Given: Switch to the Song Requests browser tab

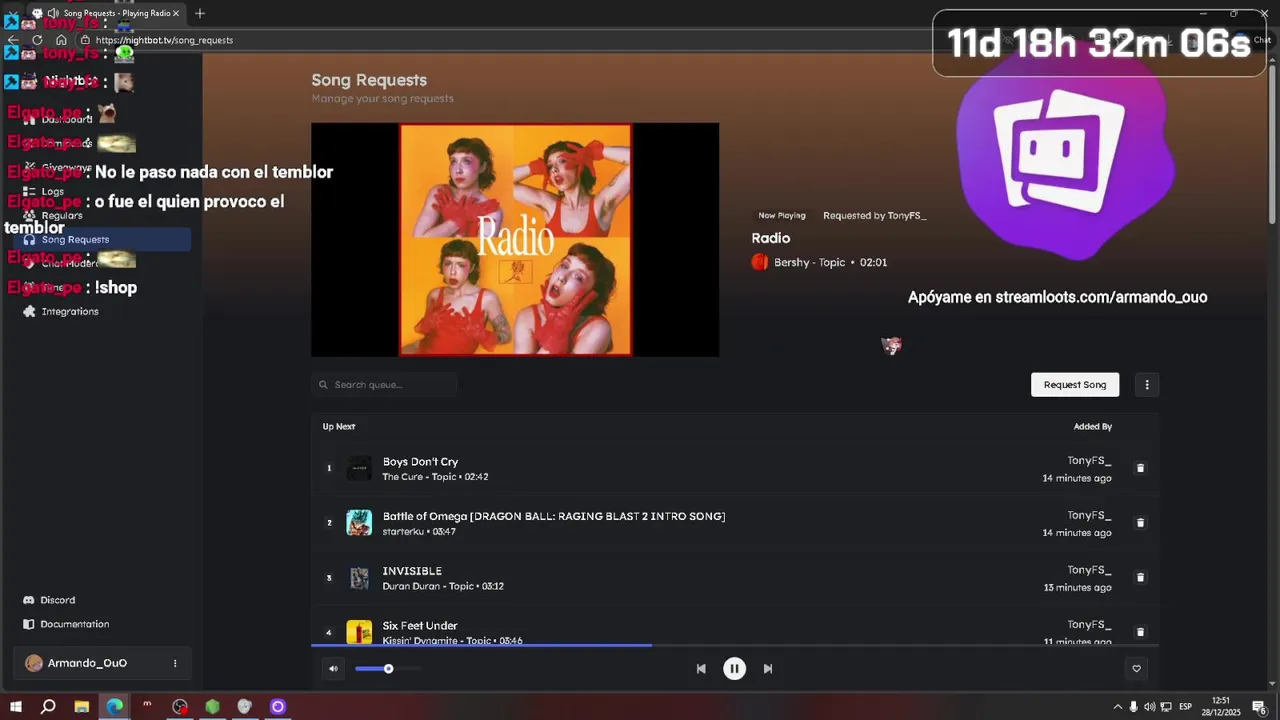Looking at the screenshot, I should pyautogui.click(x=105, y=13).
